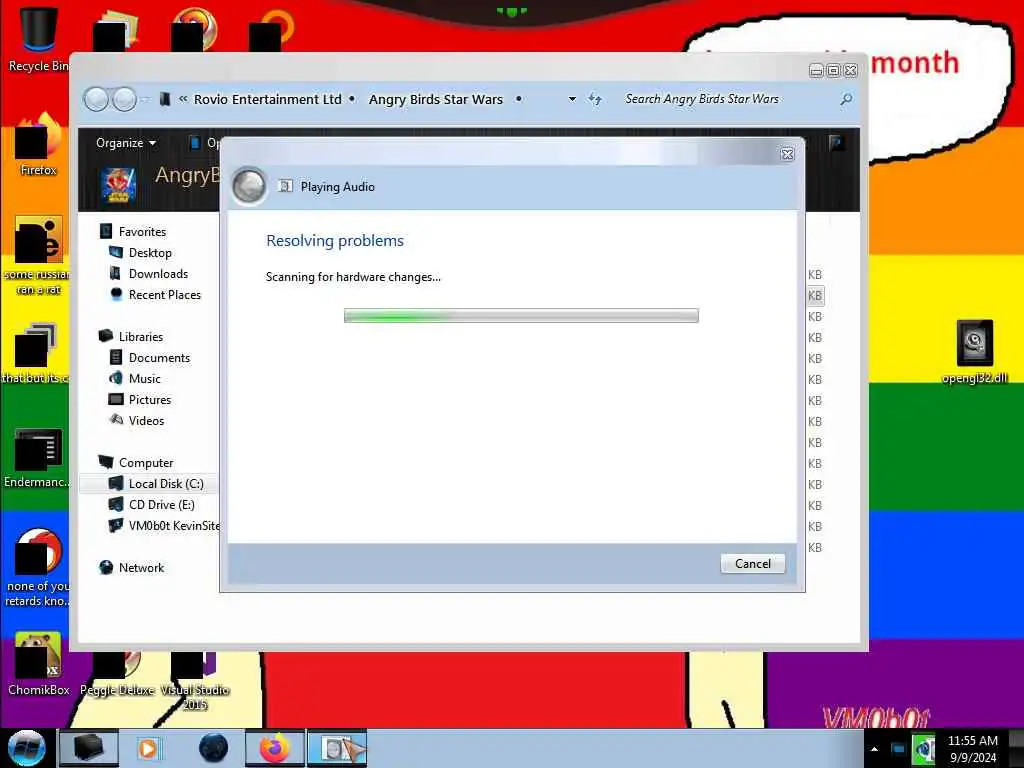This screenshot has width=1024, height=768.
Task: Click the help icon in Explorer toolbar
Action: pos(836,143)
